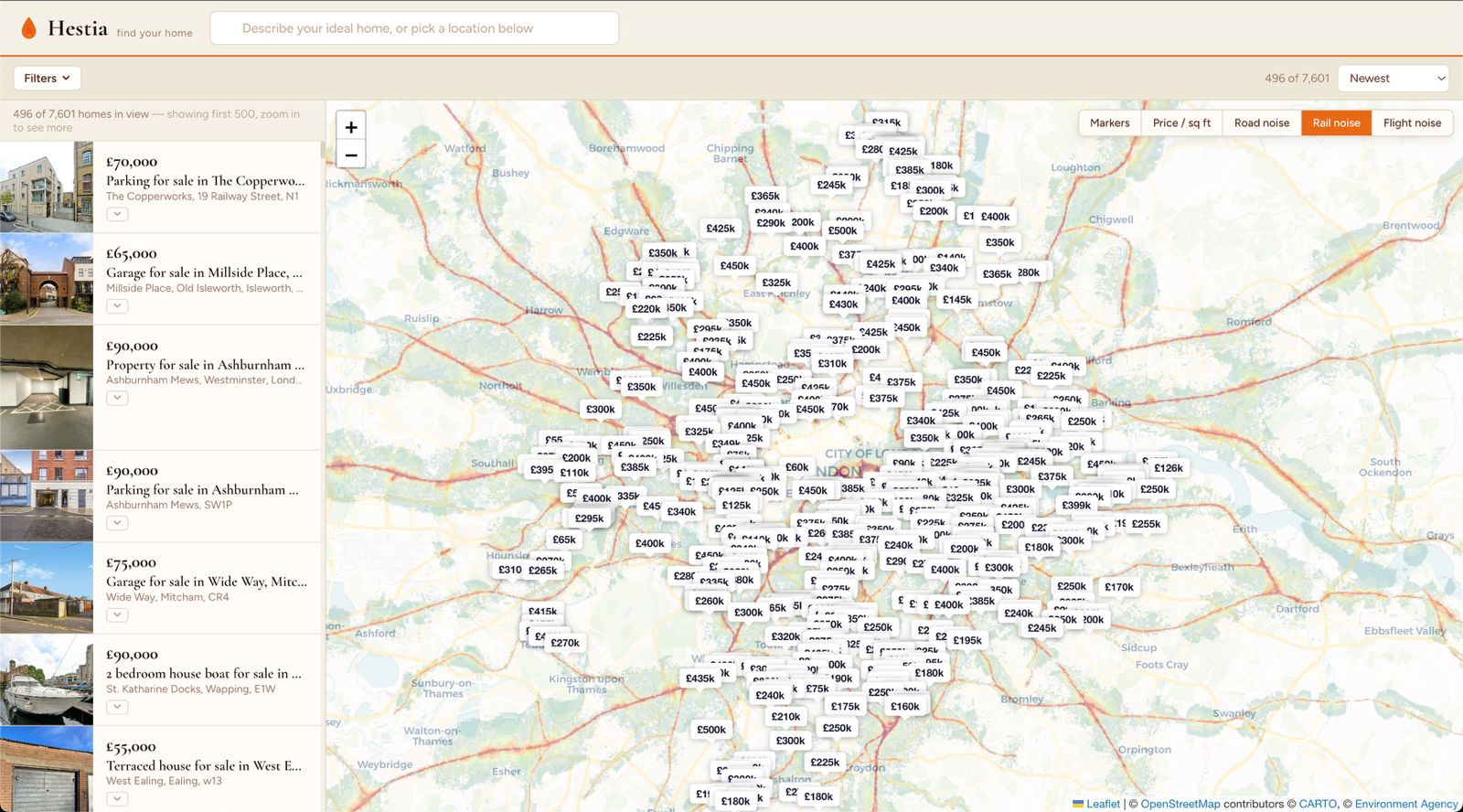This screenshot has height=812, width=1463.
Task: Click the ideal home search field
Action: [x=414, y=28]
